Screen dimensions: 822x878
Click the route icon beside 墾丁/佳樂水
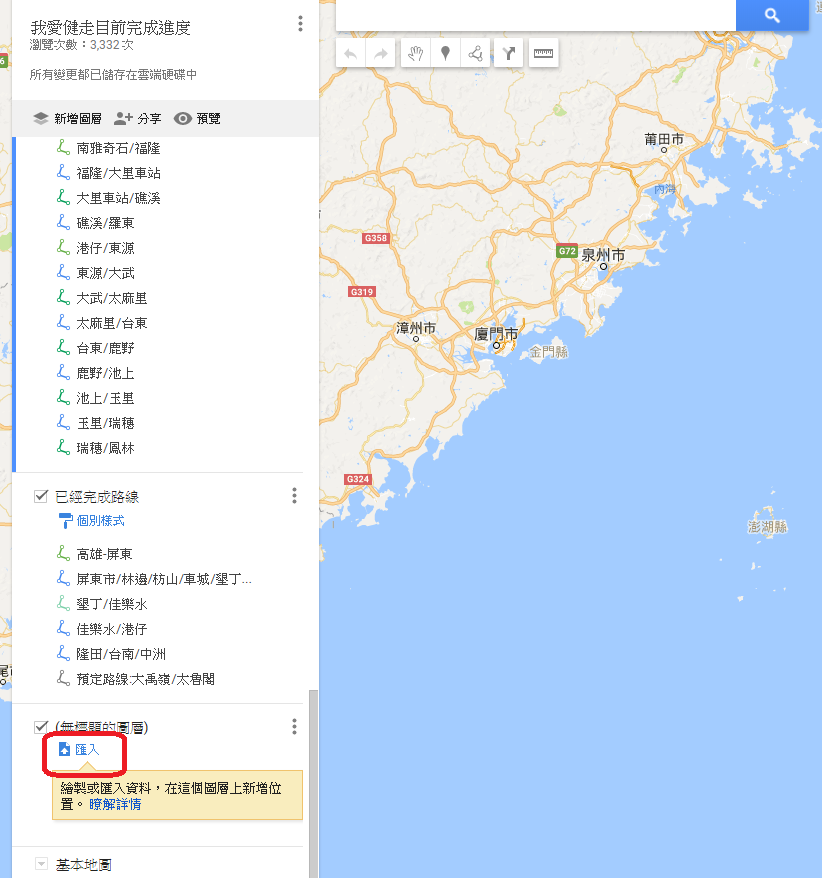(63, 604)
